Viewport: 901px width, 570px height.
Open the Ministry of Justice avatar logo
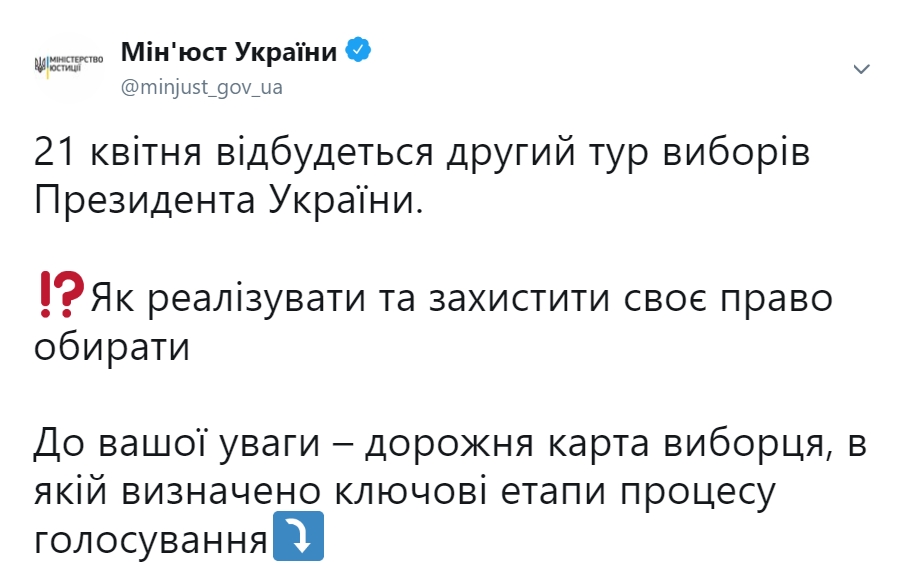pyautogui.click(x=68, y=67)
